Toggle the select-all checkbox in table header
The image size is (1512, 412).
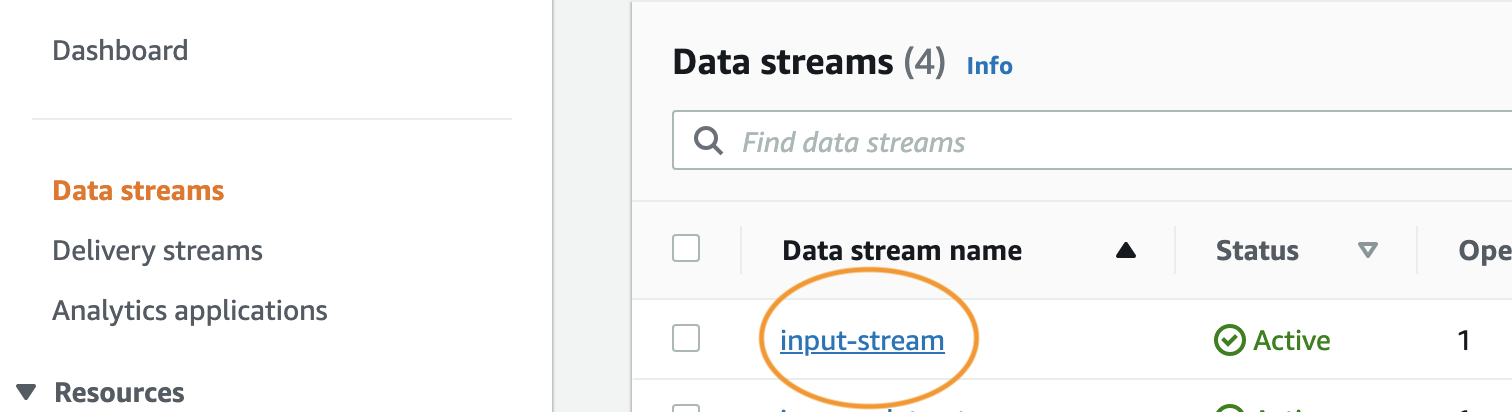pos(686,248)
